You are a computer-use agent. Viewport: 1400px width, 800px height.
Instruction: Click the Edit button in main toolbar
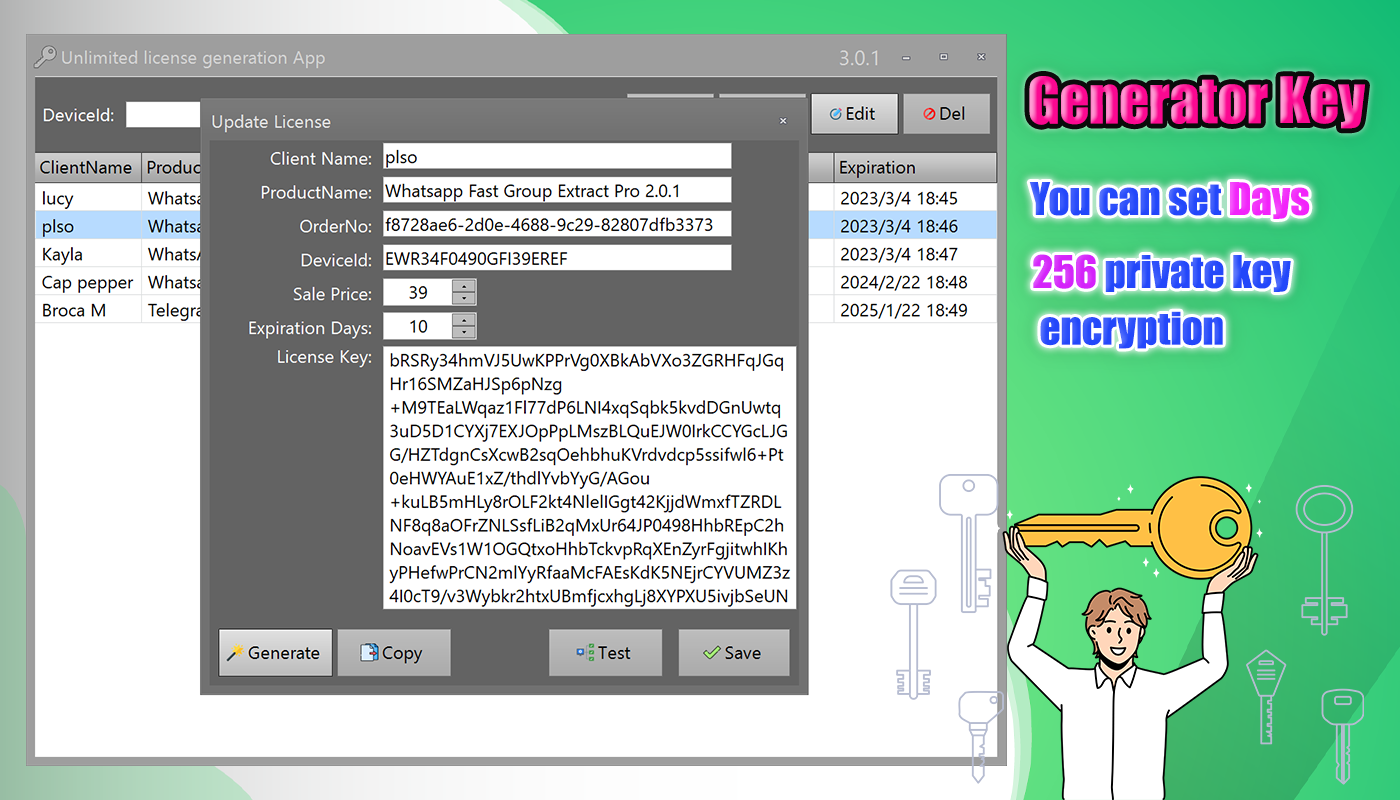click(x=853, y=114)
